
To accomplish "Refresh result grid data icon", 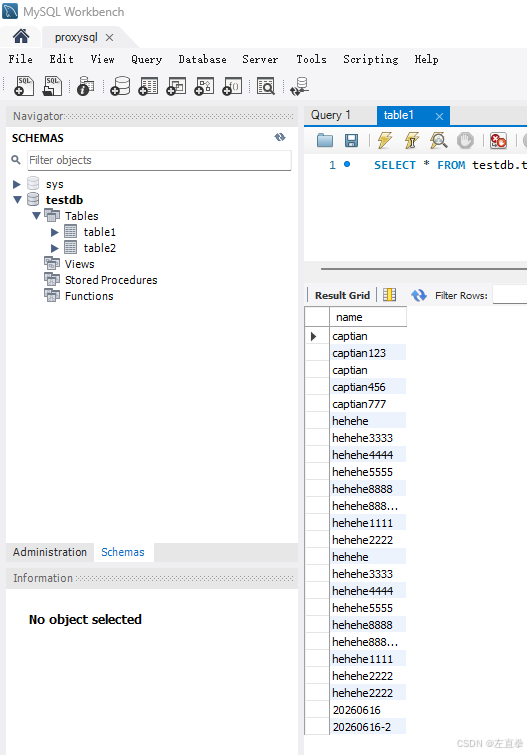I will point(419,295).
